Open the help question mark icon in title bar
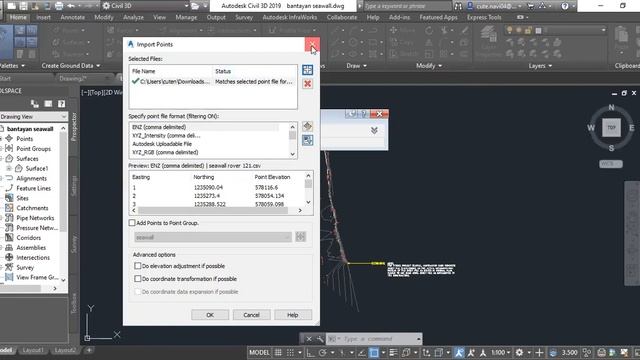Viewport: 640px width, 360px height. (565, 6)
